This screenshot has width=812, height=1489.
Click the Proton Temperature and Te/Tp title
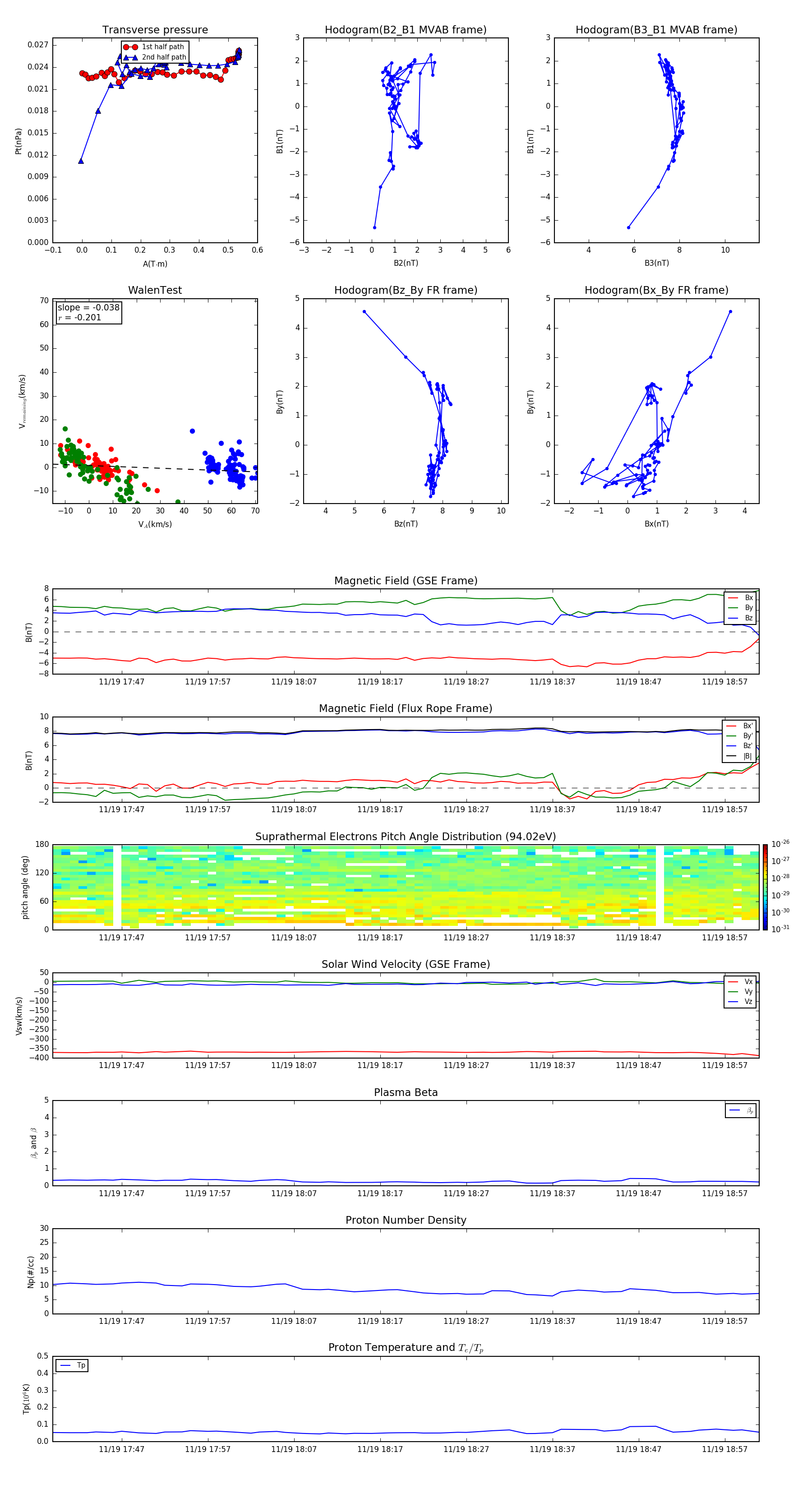click(x=406, y=1347)
